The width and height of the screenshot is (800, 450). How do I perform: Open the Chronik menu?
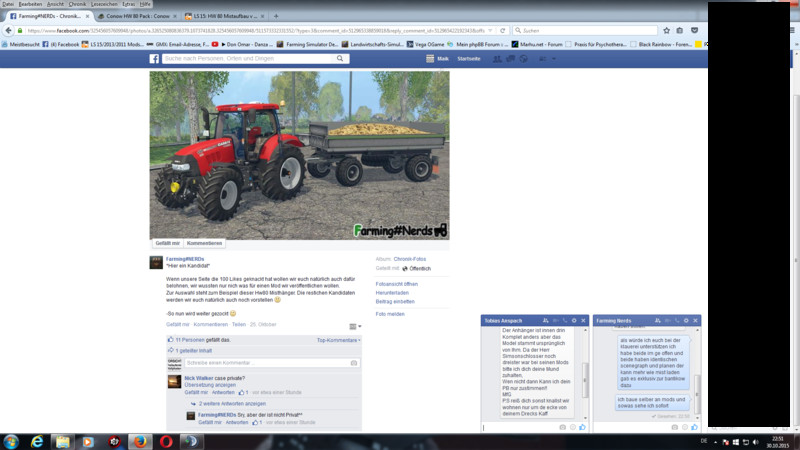click(78, 4)
